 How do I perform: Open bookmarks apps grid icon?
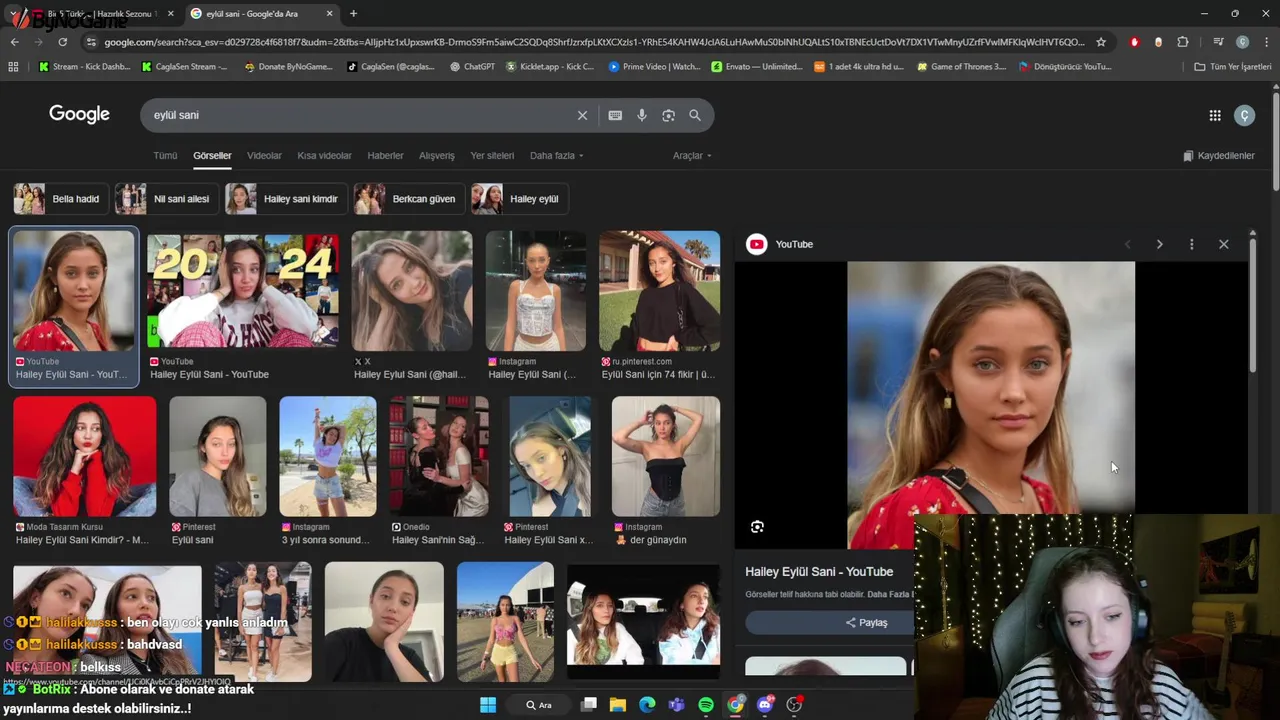13,67
